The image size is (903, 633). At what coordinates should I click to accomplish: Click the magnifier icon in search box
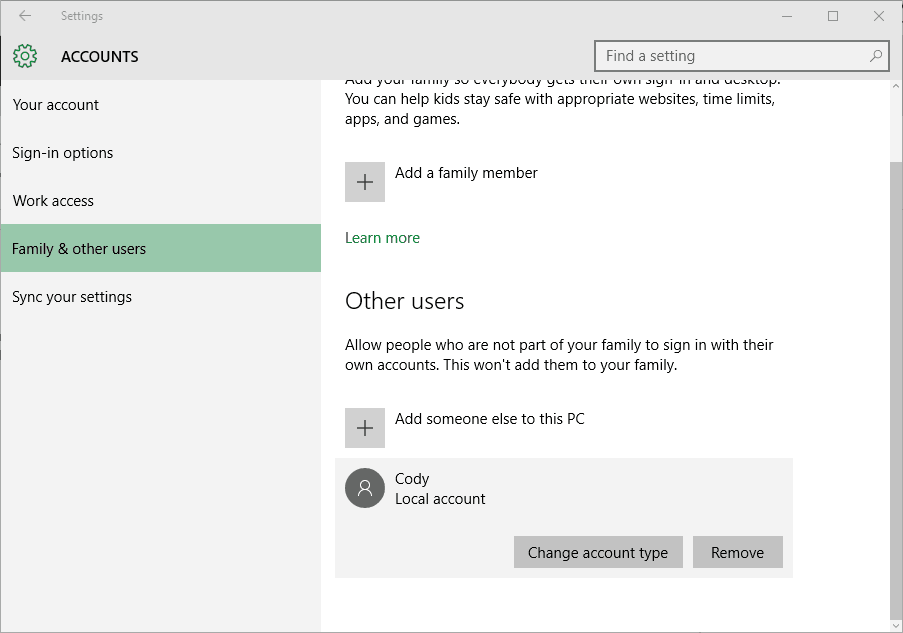click(876, 56)
